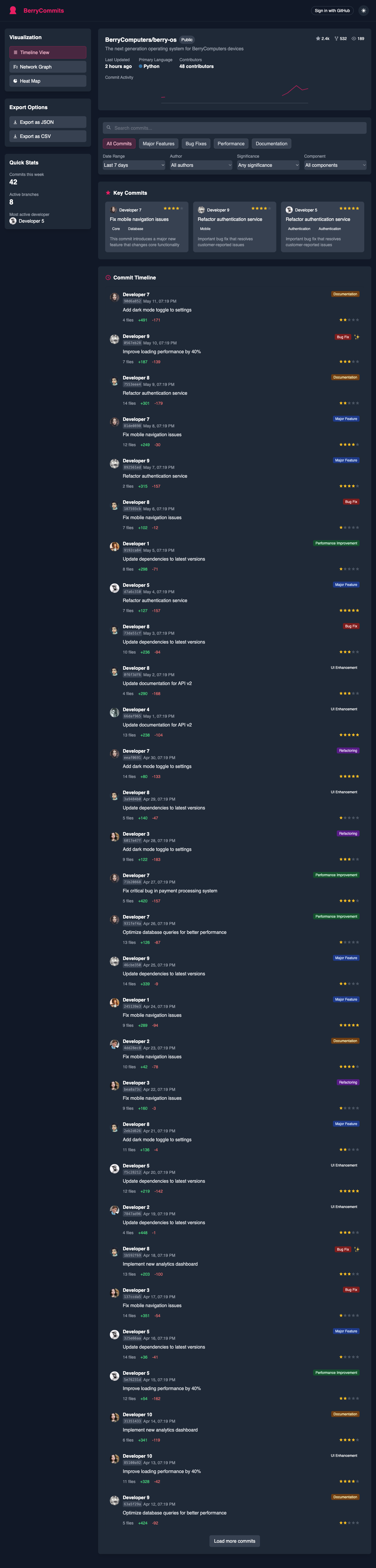Open the Component dropdown
Screen dimensions: 376x1568
[335, 165]
